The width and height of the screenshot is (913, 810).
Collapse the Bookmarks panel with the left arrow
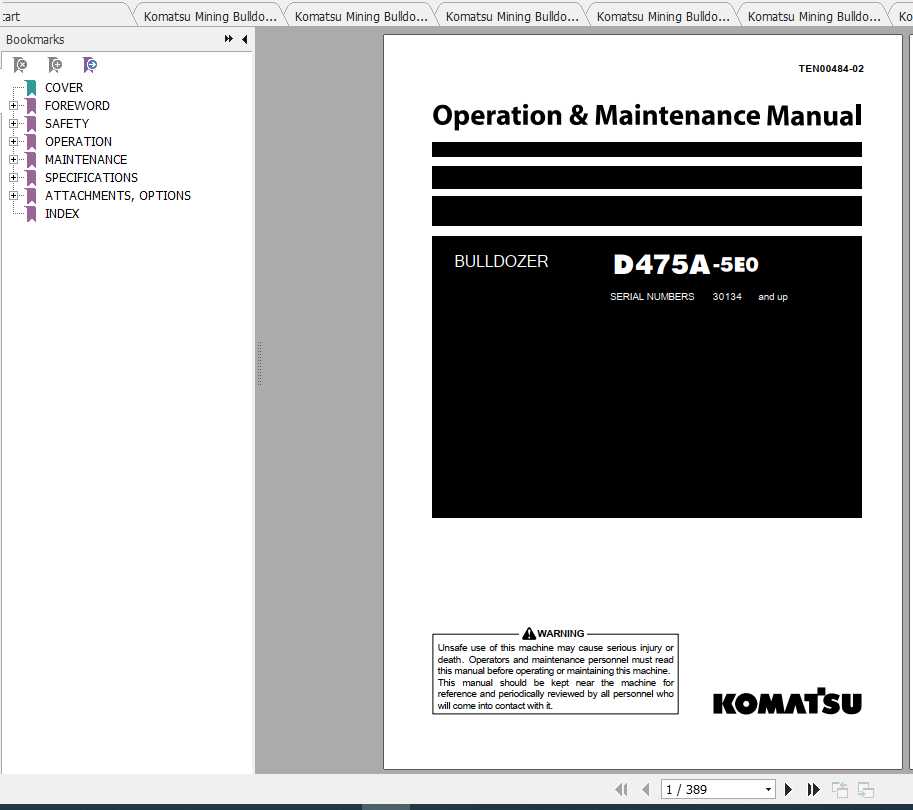pos(245,40)
